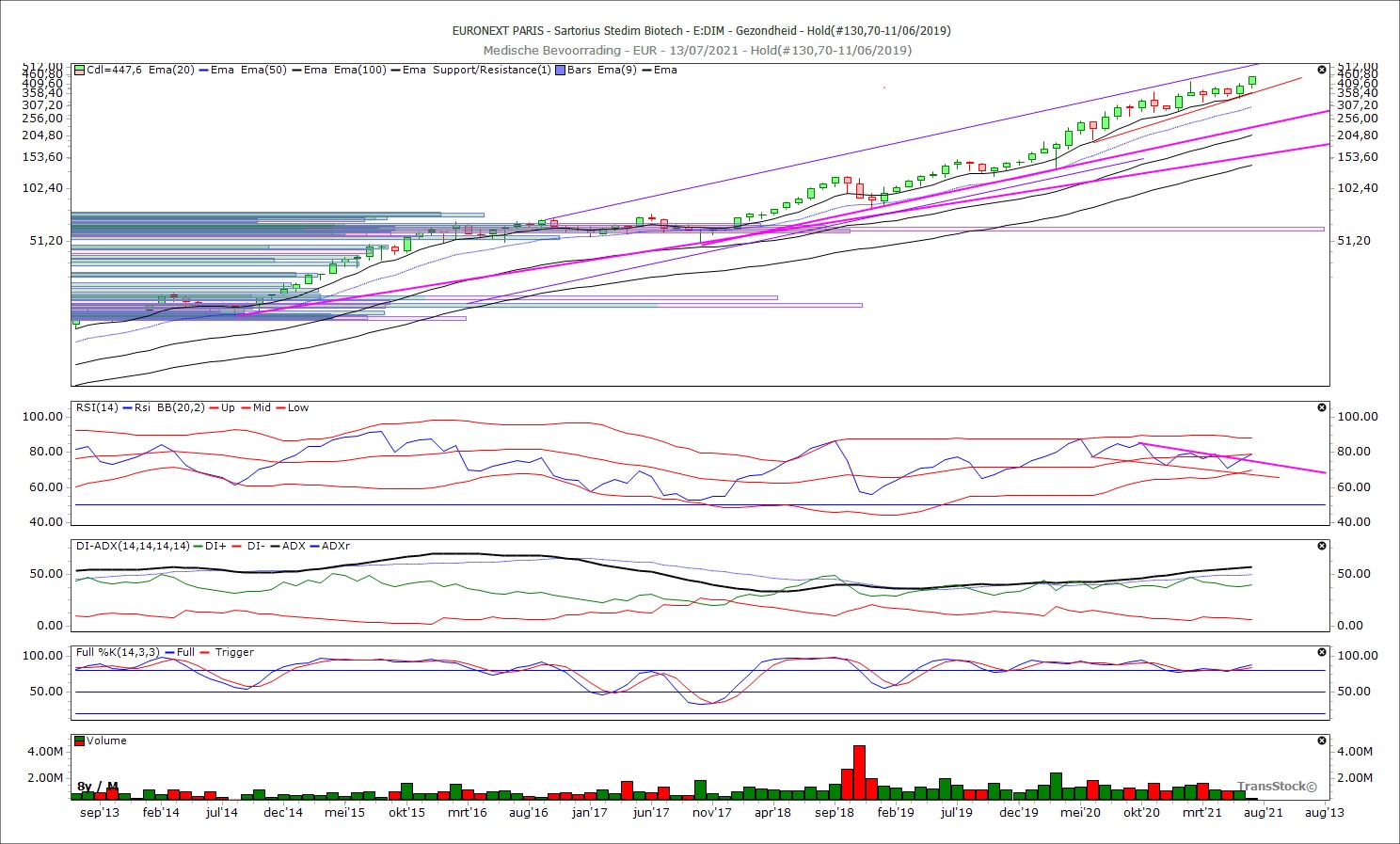Click the aug'21 date label
The height and width of the screenshot is (844, 1400).
point(1264,812)
